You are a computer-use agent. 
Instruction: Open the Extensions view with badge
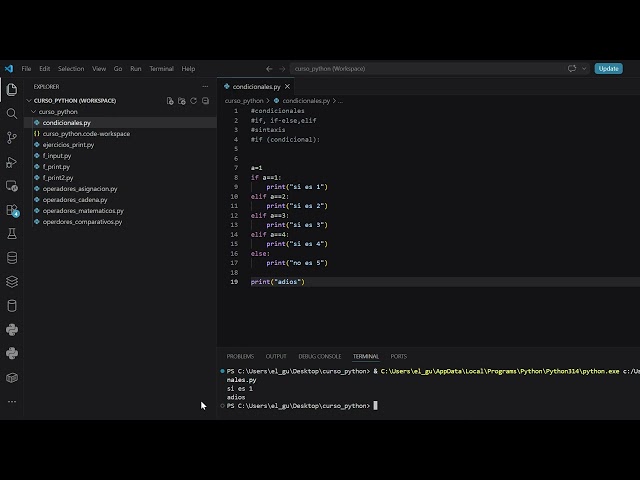pyautogui.click(x=12, y=210)
